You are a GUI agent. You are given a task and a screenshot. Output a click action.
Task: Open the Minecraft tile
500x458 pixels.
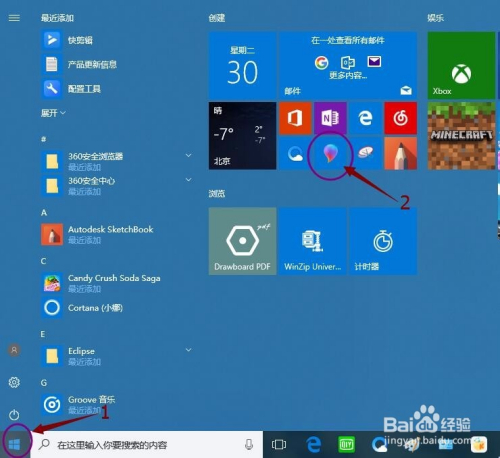point(461,136)
